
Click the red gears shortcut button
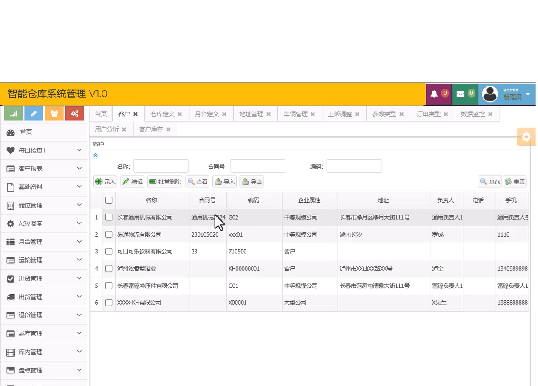click(74, 114)
